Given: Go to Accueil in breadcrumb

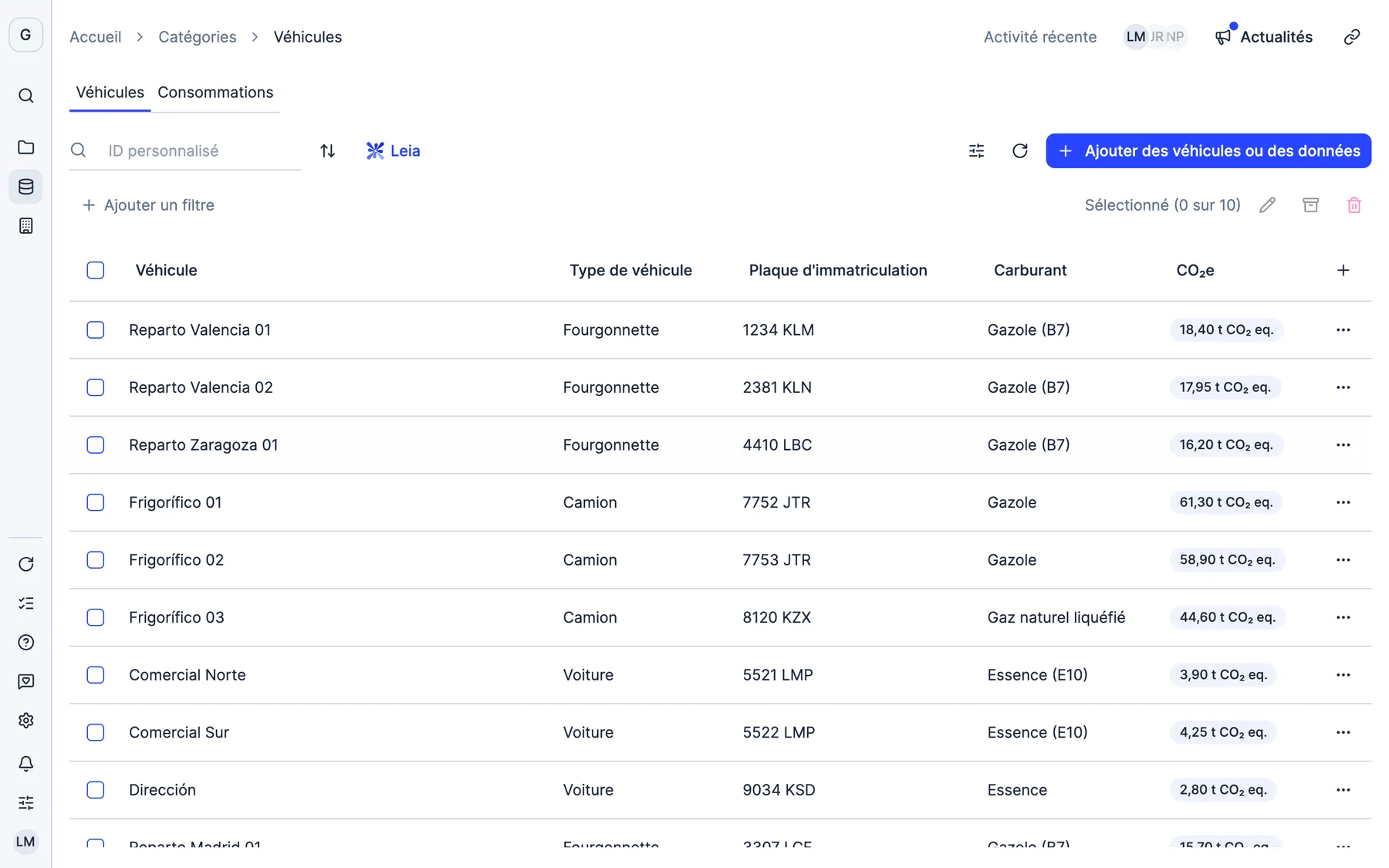Looking at the screenshot, I should 95,37.
